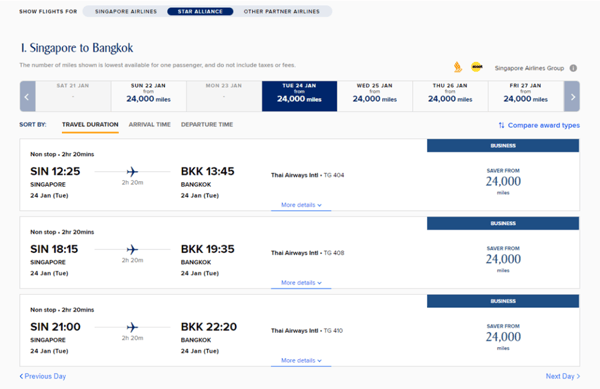Sort flights by Departure Time
This screenshot has width=600, height=389.
pos(207,125)
